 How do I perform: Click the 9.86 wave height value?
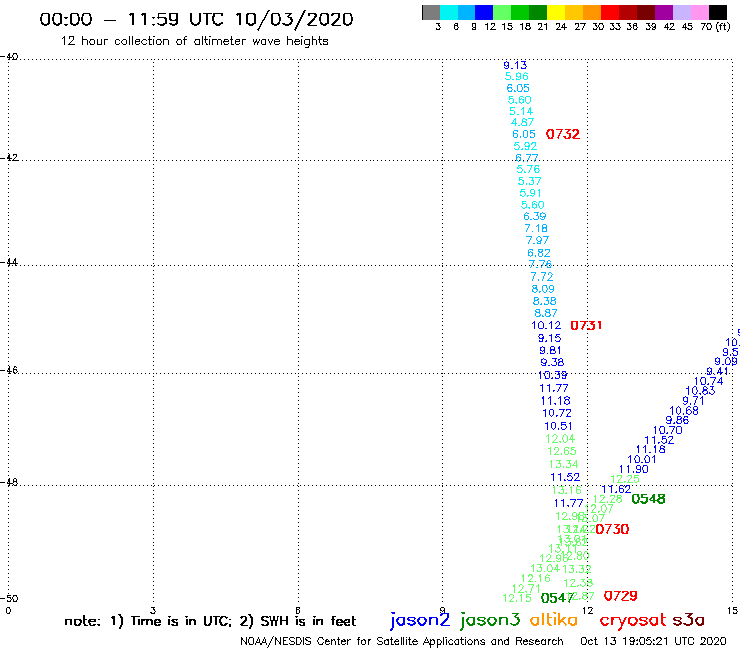point(677,420)
